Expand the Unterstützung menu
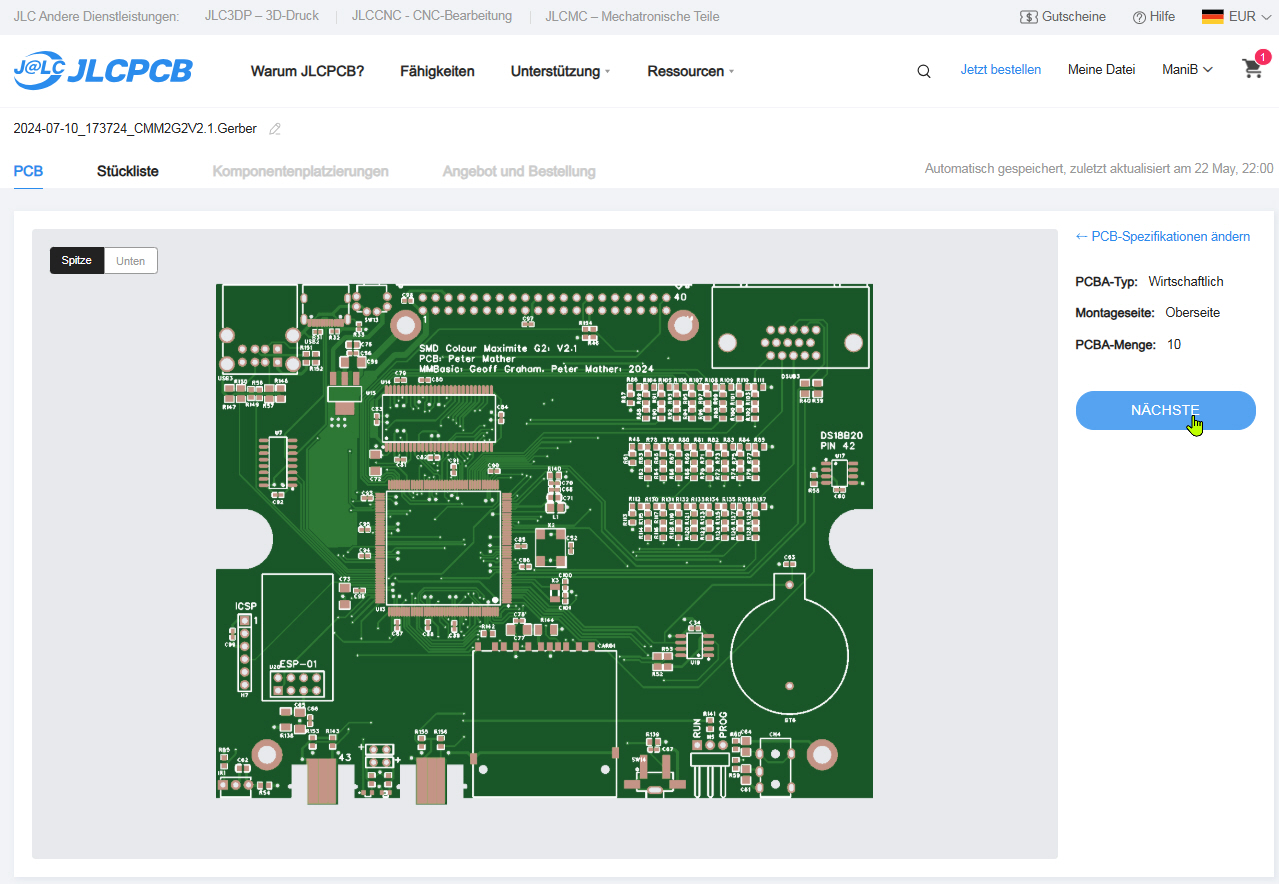The image size is (1279, 884). point(560,71)
